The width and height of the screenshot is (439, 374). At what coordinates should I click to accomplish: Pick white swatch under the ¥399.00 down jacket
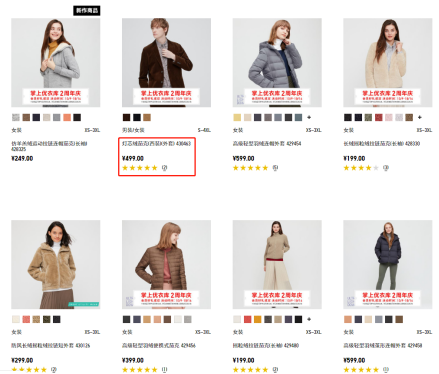click(178, 319)
